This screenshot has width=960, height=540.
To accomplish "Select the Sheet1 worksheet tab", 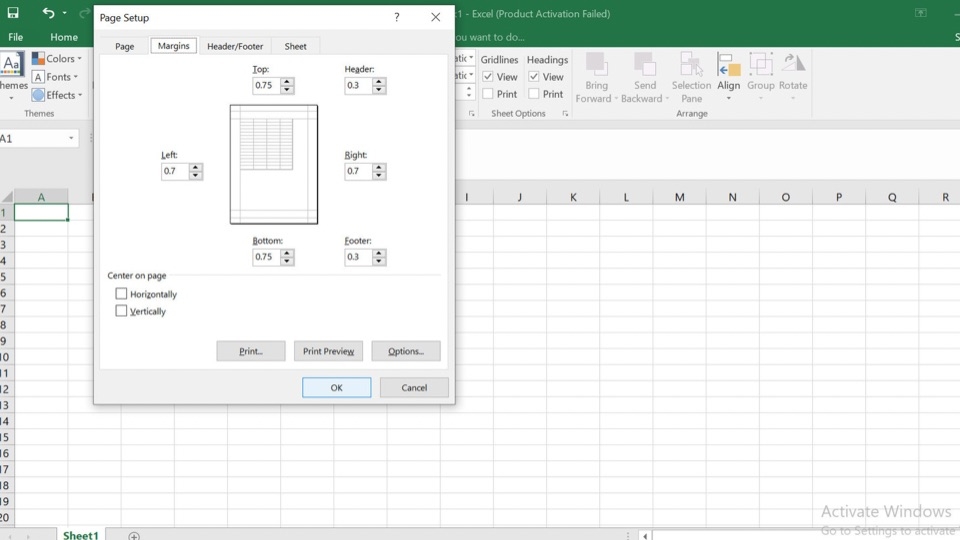I will coord(80,534).
